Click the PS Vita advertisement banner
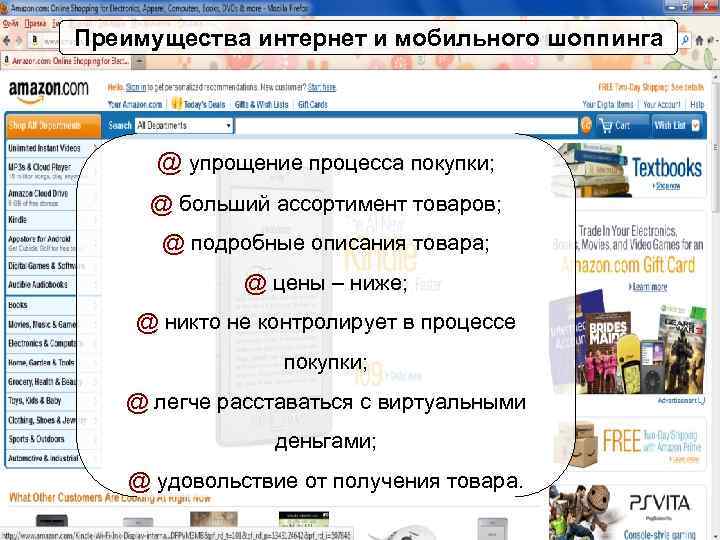The height and width of the screenshot is (540, 720). (x=627, y=512)
